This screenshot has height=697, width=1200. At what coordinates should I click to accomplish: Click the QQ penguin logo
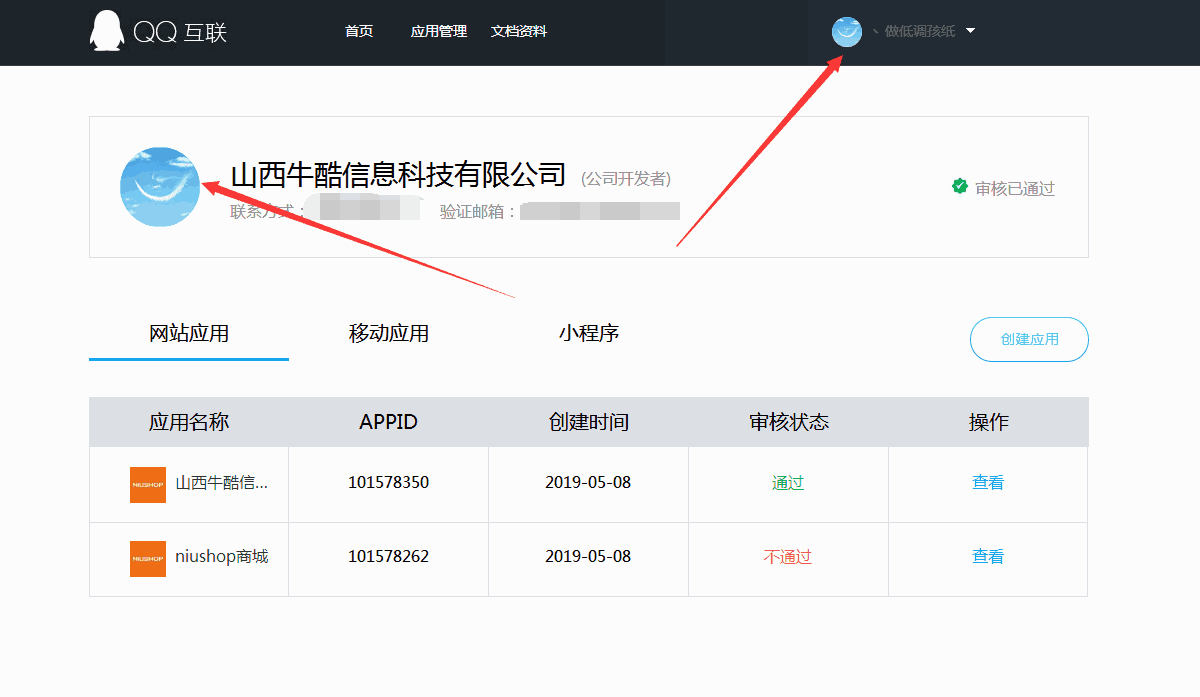point(106,31)
